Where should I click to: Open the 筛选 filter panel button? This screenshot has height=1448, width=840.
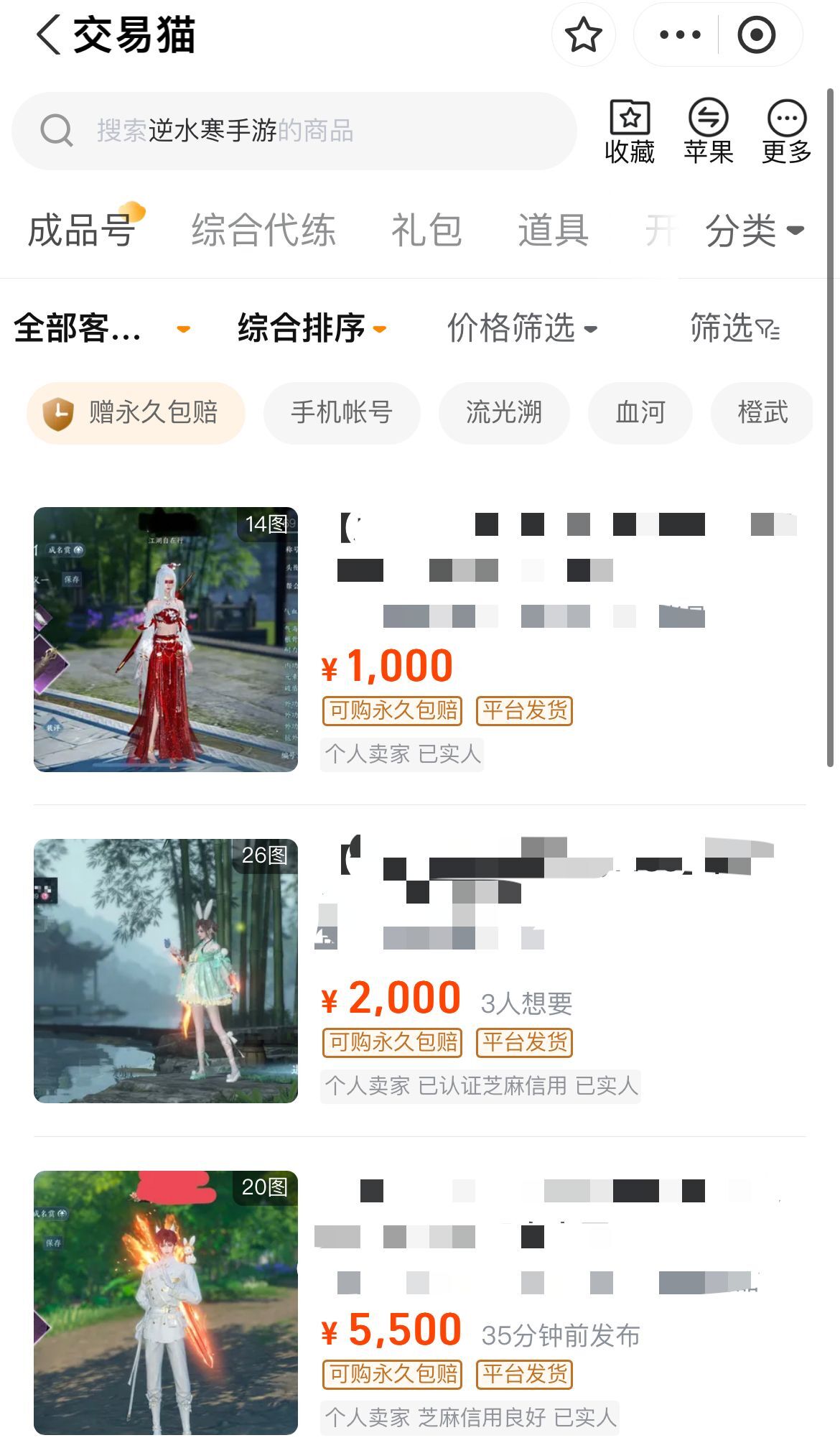pyautogui.click(x=734, y=328)
